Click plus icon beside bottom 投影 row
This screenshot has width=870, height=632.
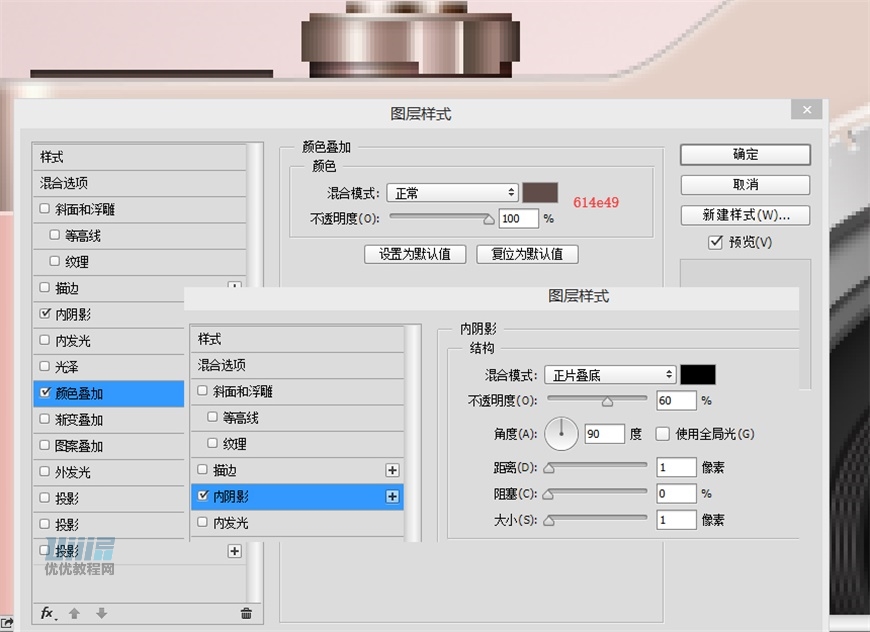pyautogui.click(x=235, y=551)
